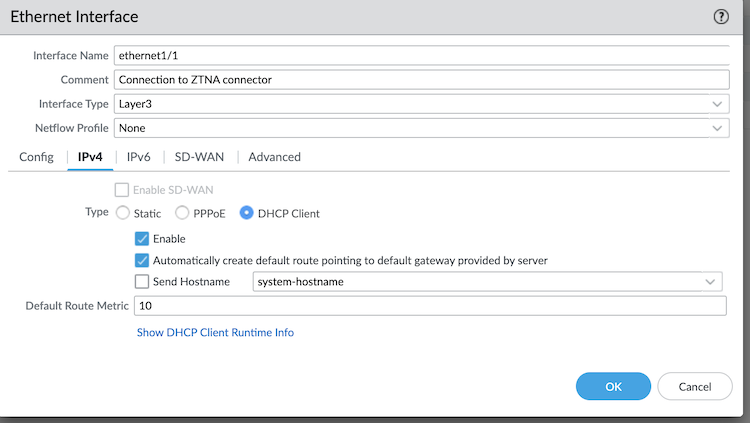The width and height of the screenshot is (750, 423).
Task: Open the help question mark icon
Action: pyautogui.click(x=721, y=17)
